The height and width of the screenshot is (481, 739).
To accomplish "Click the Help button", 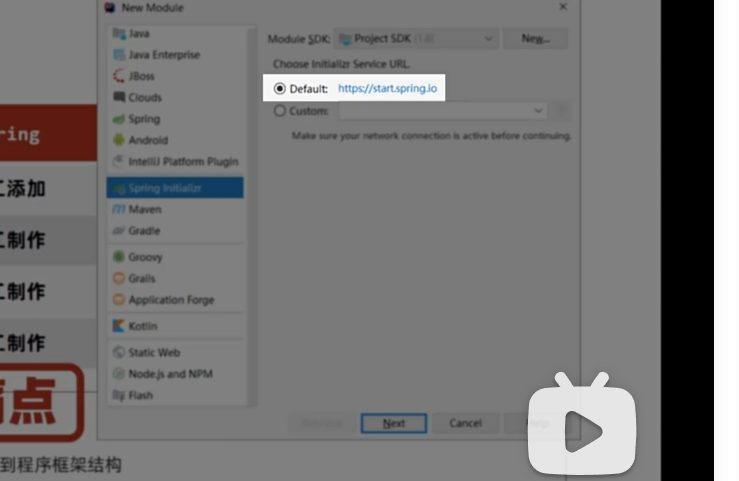I will (538, 423).
